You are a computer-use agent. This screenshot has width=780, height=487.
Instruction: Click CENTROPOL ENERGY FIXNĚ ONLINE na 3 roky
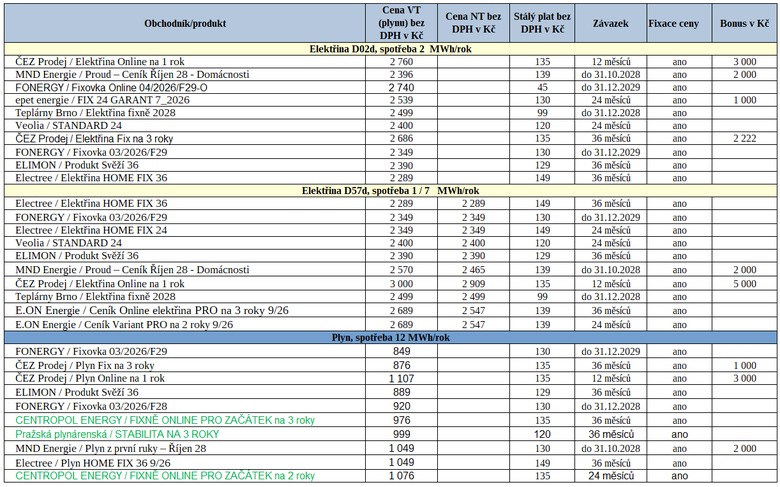[x=165, y=420]
